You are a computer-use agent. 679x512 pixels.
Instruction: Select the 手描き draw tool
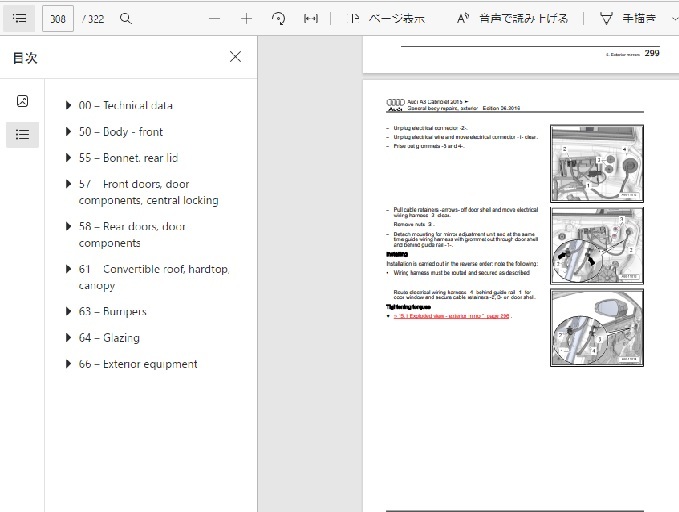(x=628, y=19)
